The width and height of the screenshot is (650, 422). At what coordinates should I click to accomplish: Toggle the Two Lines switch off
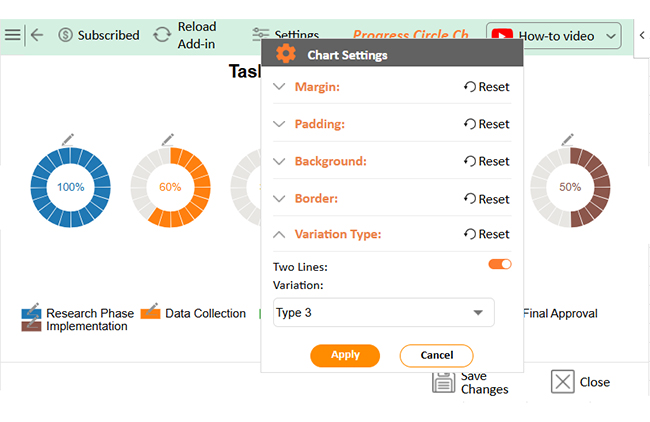coord(499,264)
